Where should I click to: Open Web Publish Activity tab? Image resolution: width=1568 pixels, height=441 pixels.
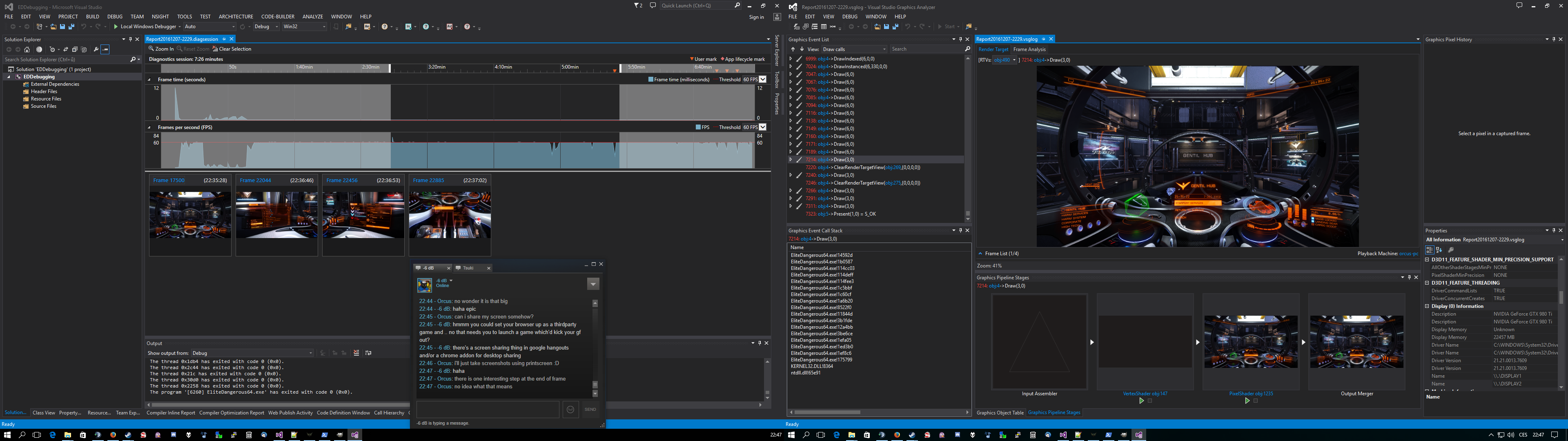290,412
